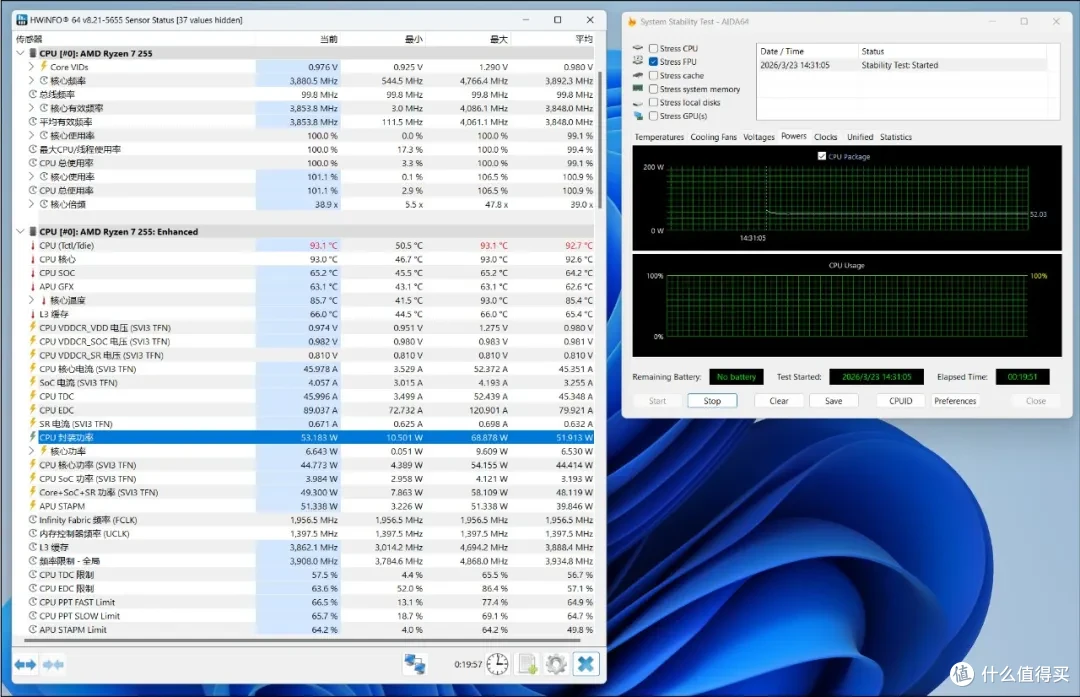Toggle CPU Package graph checkbox
The image size is (1080, 697).
point(822,156)
